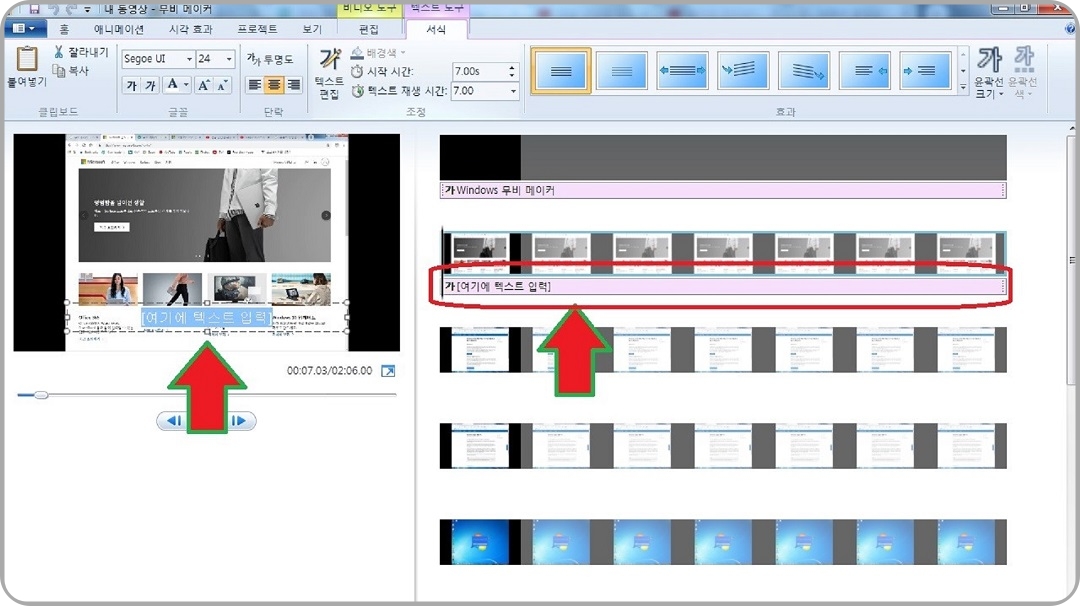Select the first plain text effect thumbnail

[561, 70]
